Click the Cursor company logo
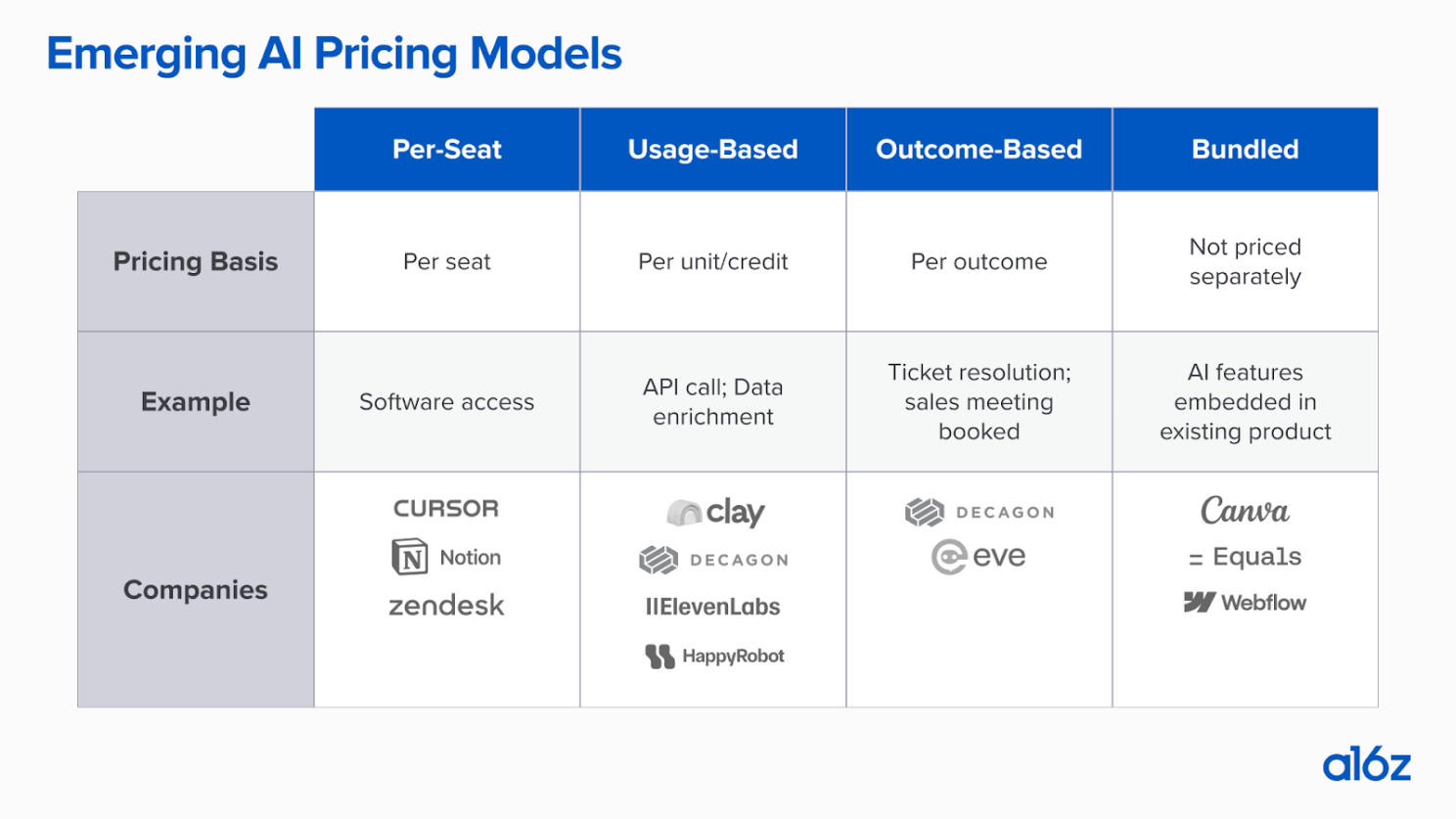This screenshot has height=819, width=1456. (446, 509)
